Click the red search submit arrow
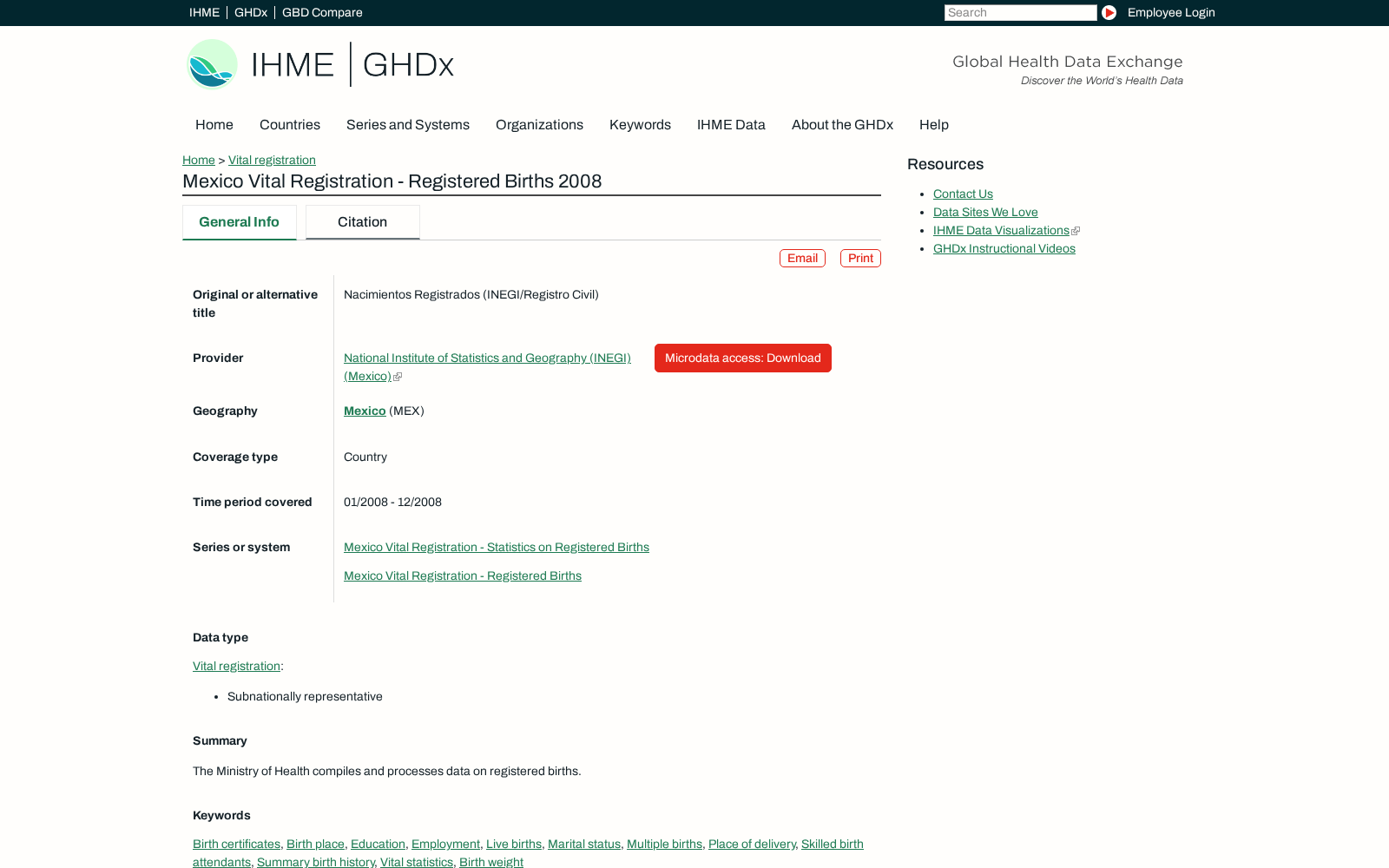Image resolution: width=1389 pixels, height=868 pixels. point(1109,12)
